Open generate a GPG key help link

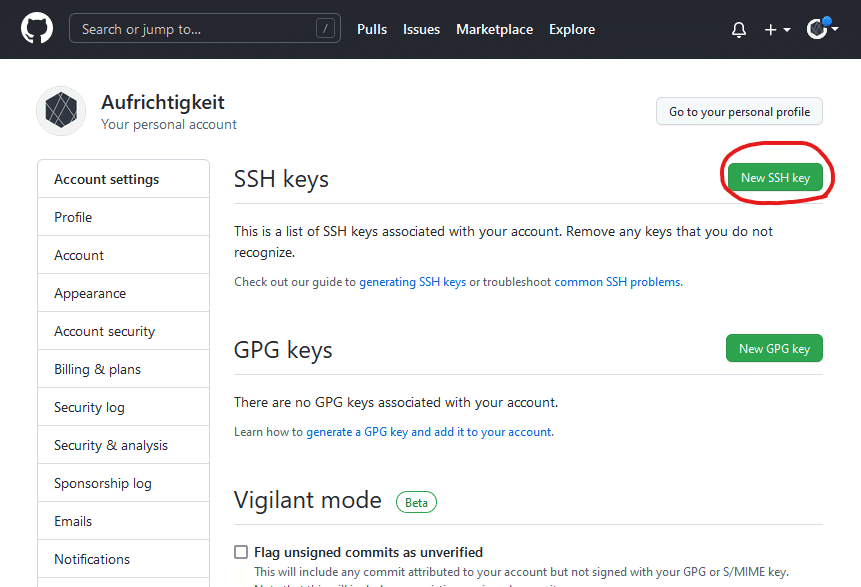click(429, 432)
